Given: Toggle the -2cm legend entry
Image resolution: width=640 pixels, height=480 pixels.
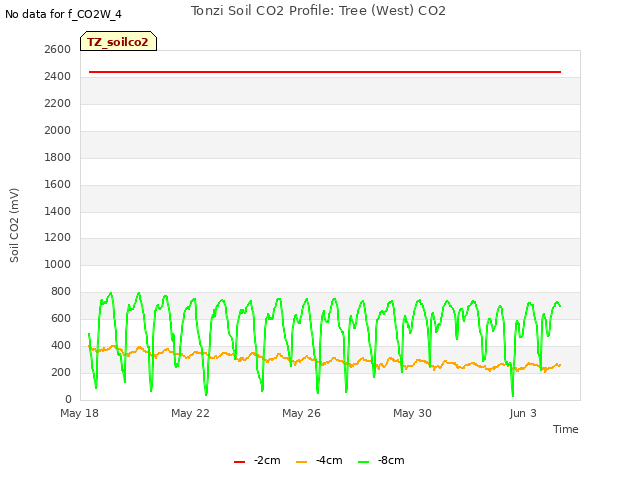Looking at the screenshot, I should (x=257, y=460).
